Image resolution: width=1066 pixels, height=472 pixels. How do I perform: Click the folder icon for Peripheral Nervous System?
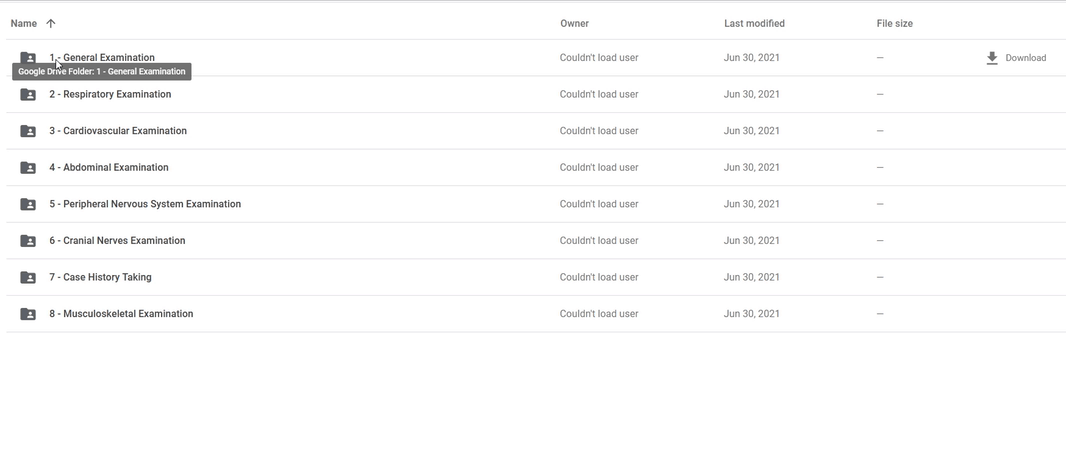(28, 204)
